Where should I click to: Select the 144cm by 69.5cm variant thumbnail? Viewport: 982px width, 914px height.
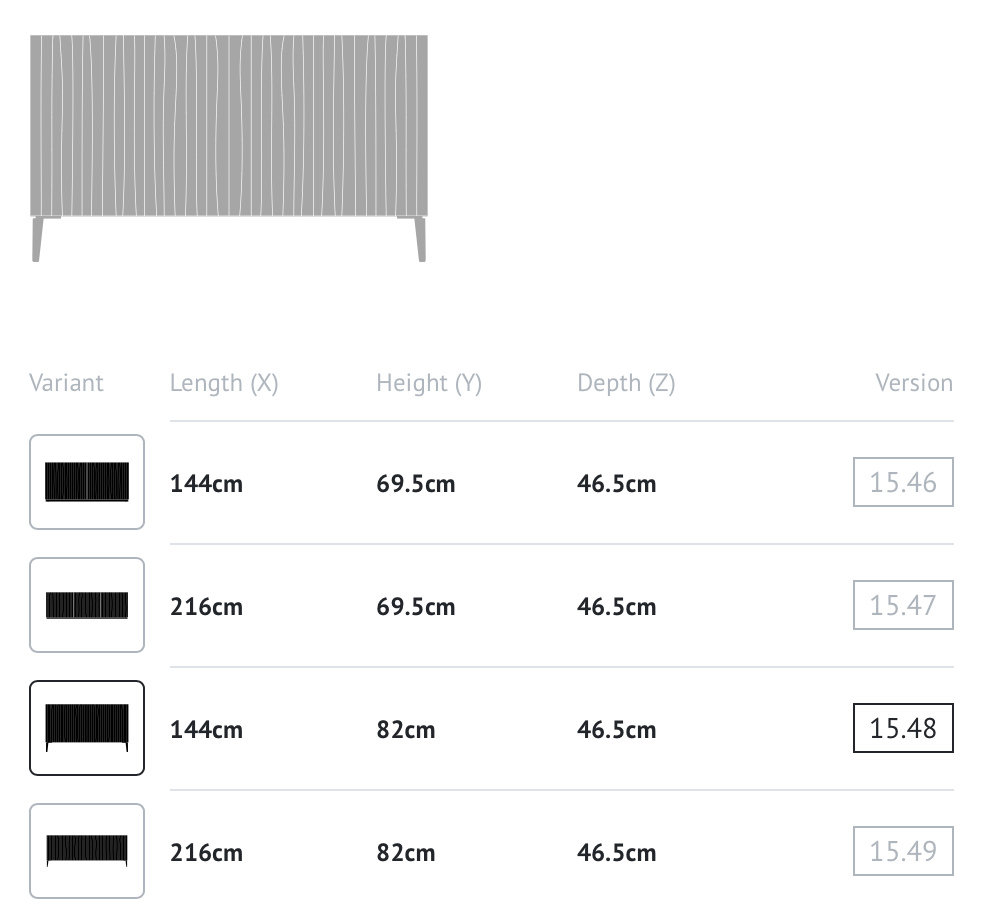click(87, 482)
